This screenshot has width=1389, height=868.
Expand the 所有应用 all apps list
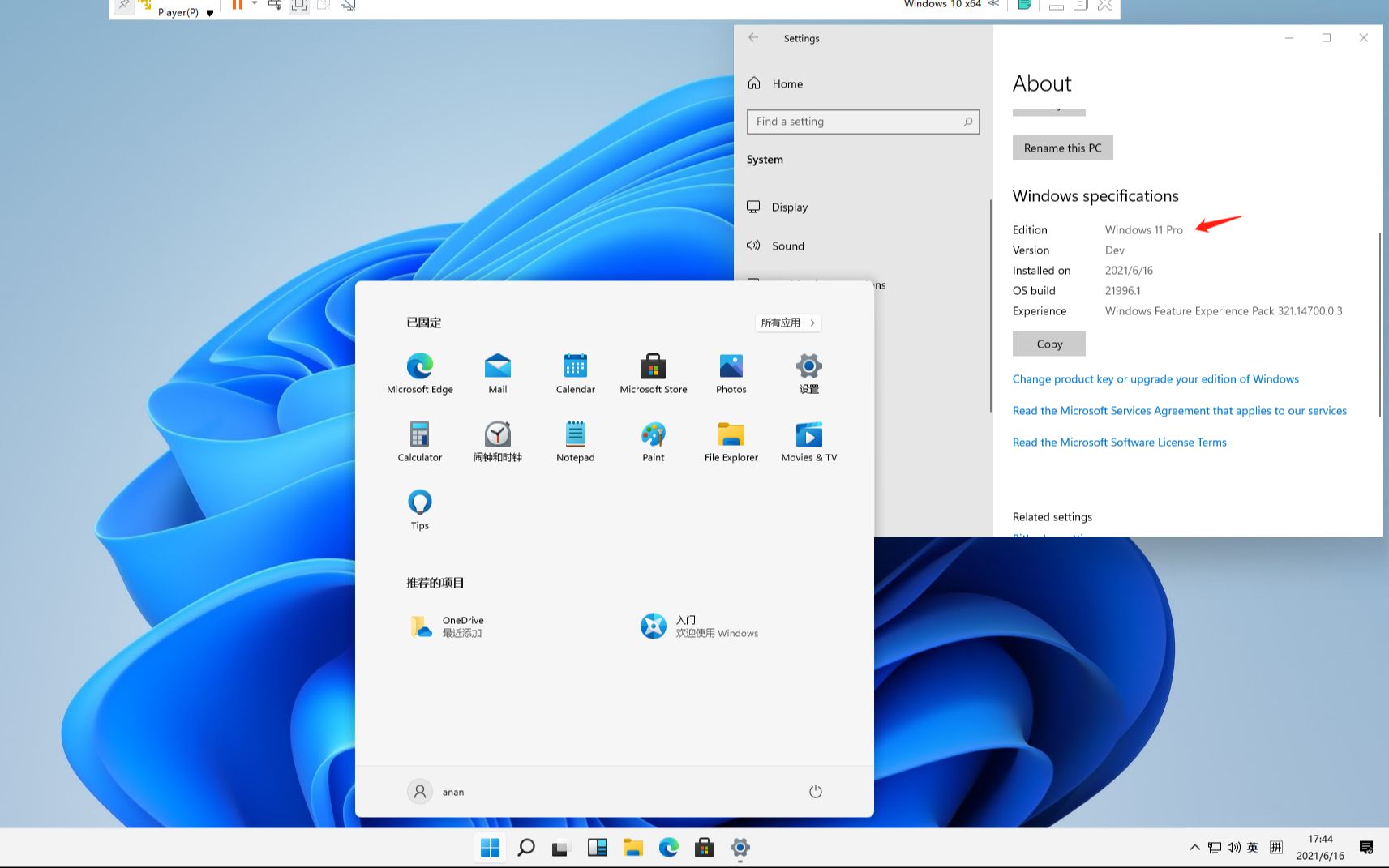(786, 323)
